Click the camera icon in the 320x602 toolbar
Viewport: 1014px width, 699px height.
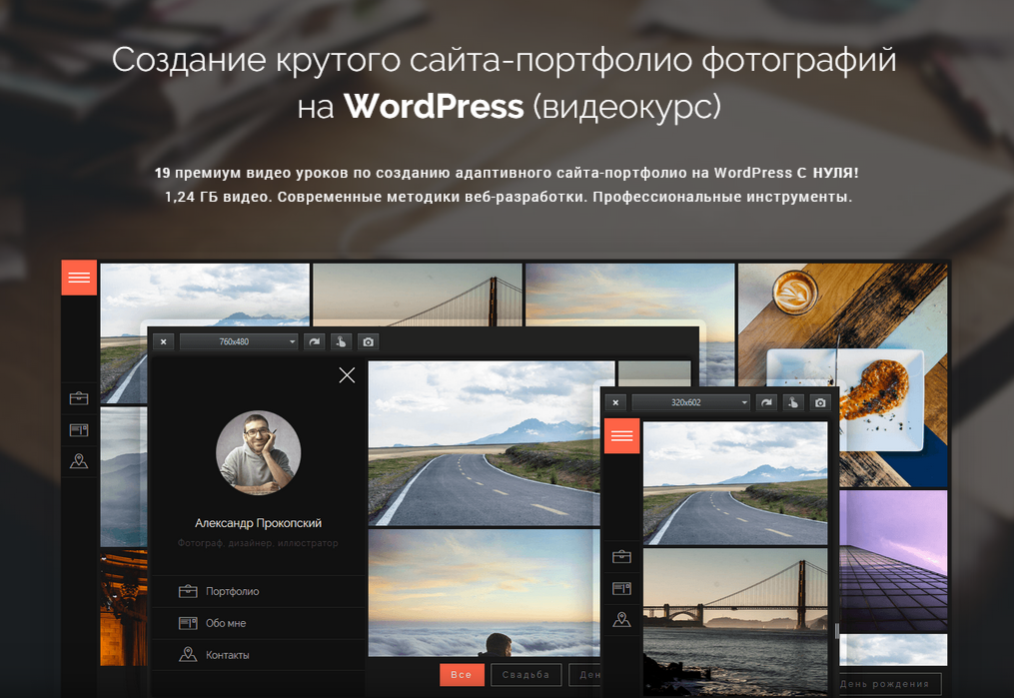820,403
